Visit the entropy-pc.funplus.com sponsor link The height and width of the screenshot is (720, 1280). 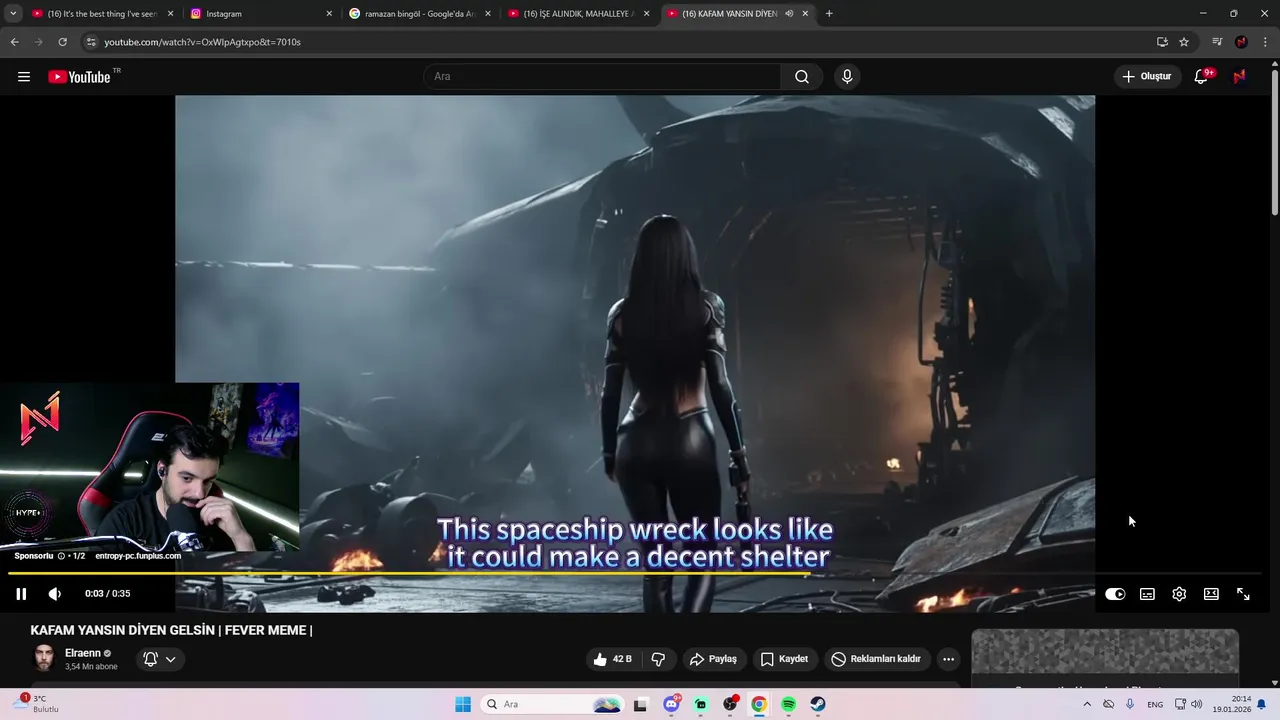tap(138, 556)
